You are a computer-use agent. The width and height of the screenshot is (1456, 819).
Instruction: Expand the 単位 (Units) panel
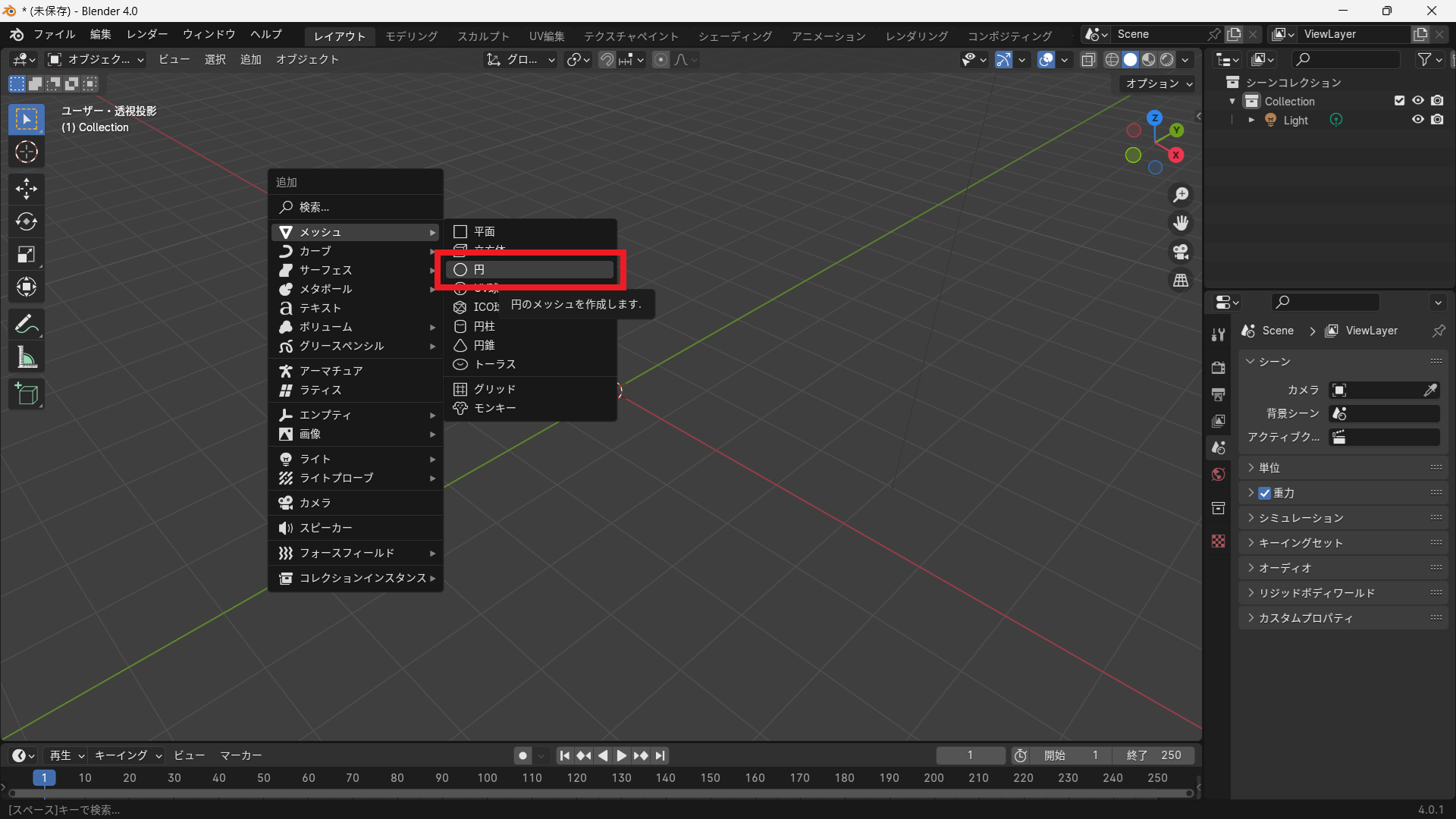(x=1269, y=468)
